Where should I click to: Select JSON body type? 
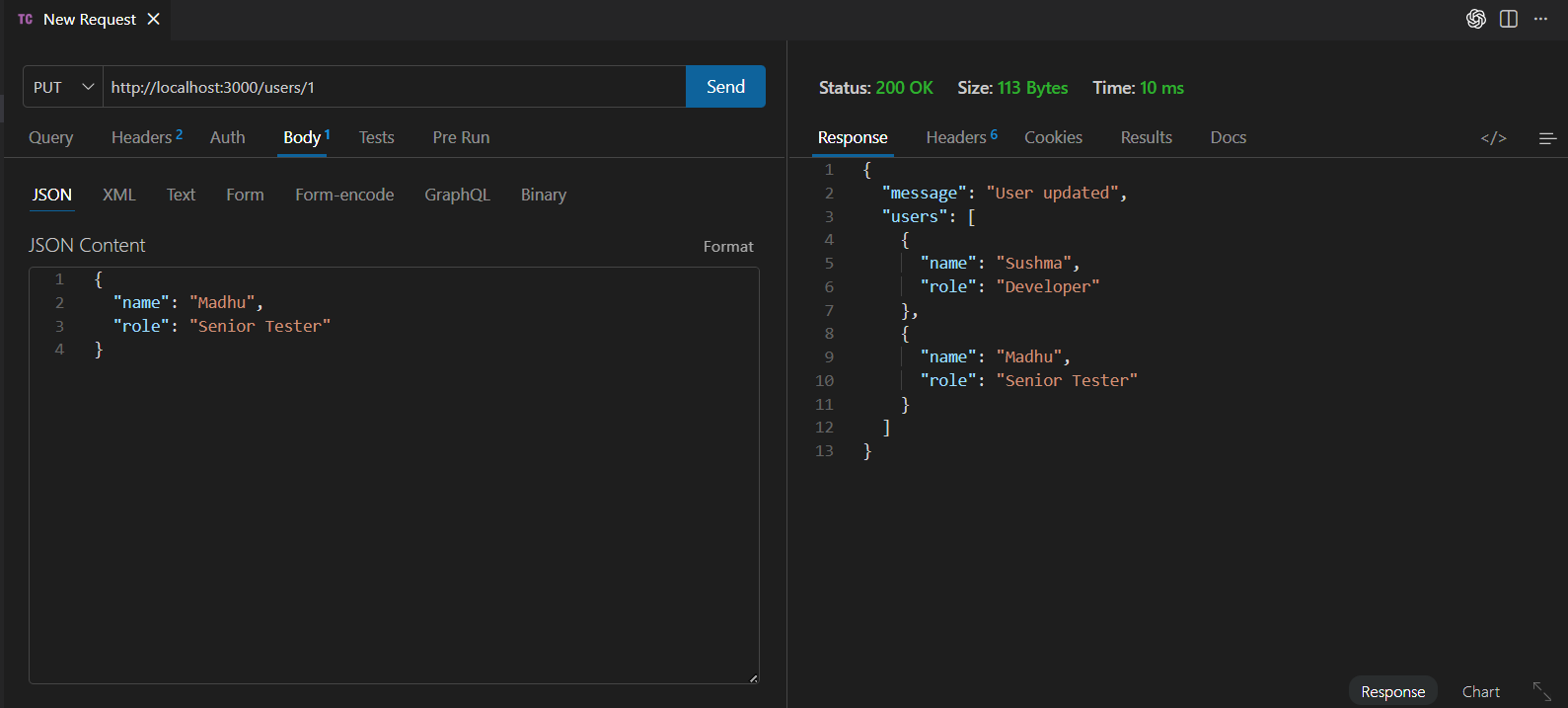pyautogui.click(x=52, y=195)
